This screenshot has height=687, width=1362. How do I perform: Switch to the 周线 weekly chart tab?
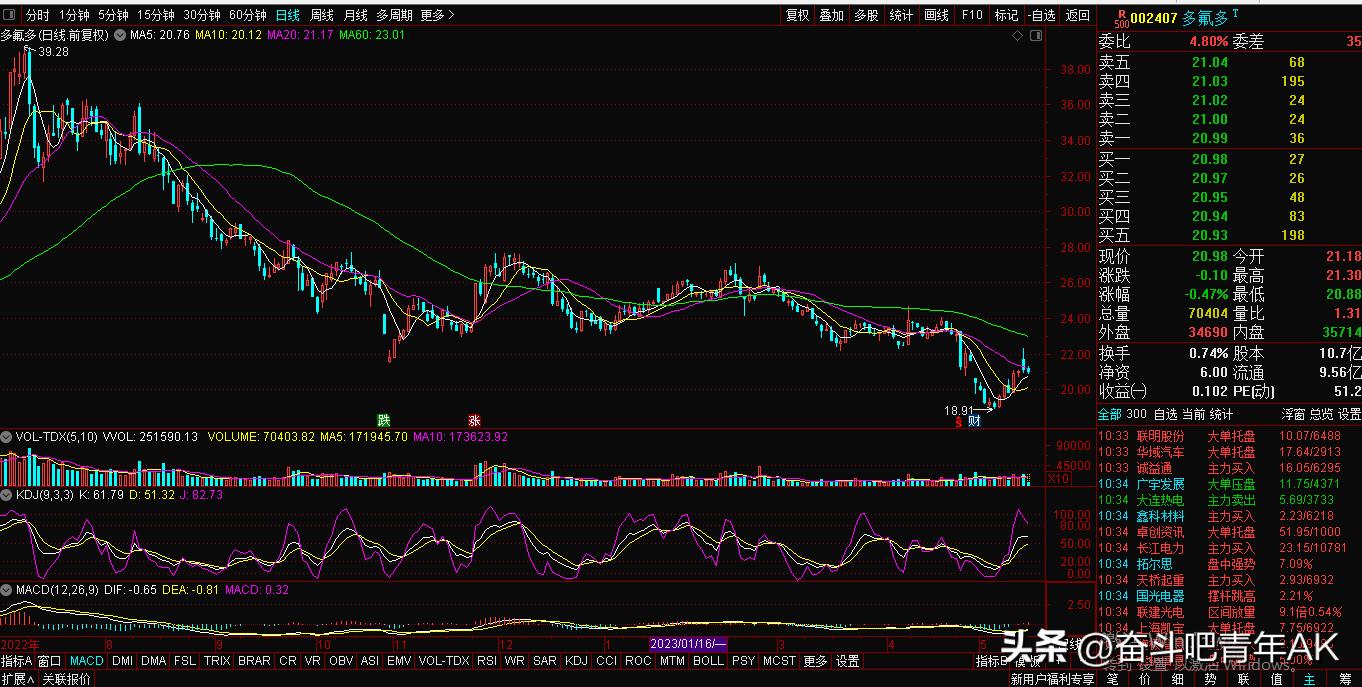[x=321, y=15]
